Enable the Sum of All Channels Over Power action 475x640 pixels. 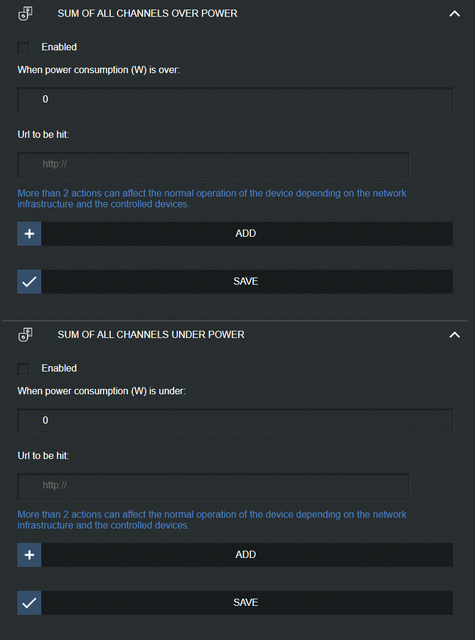[23, 48]
